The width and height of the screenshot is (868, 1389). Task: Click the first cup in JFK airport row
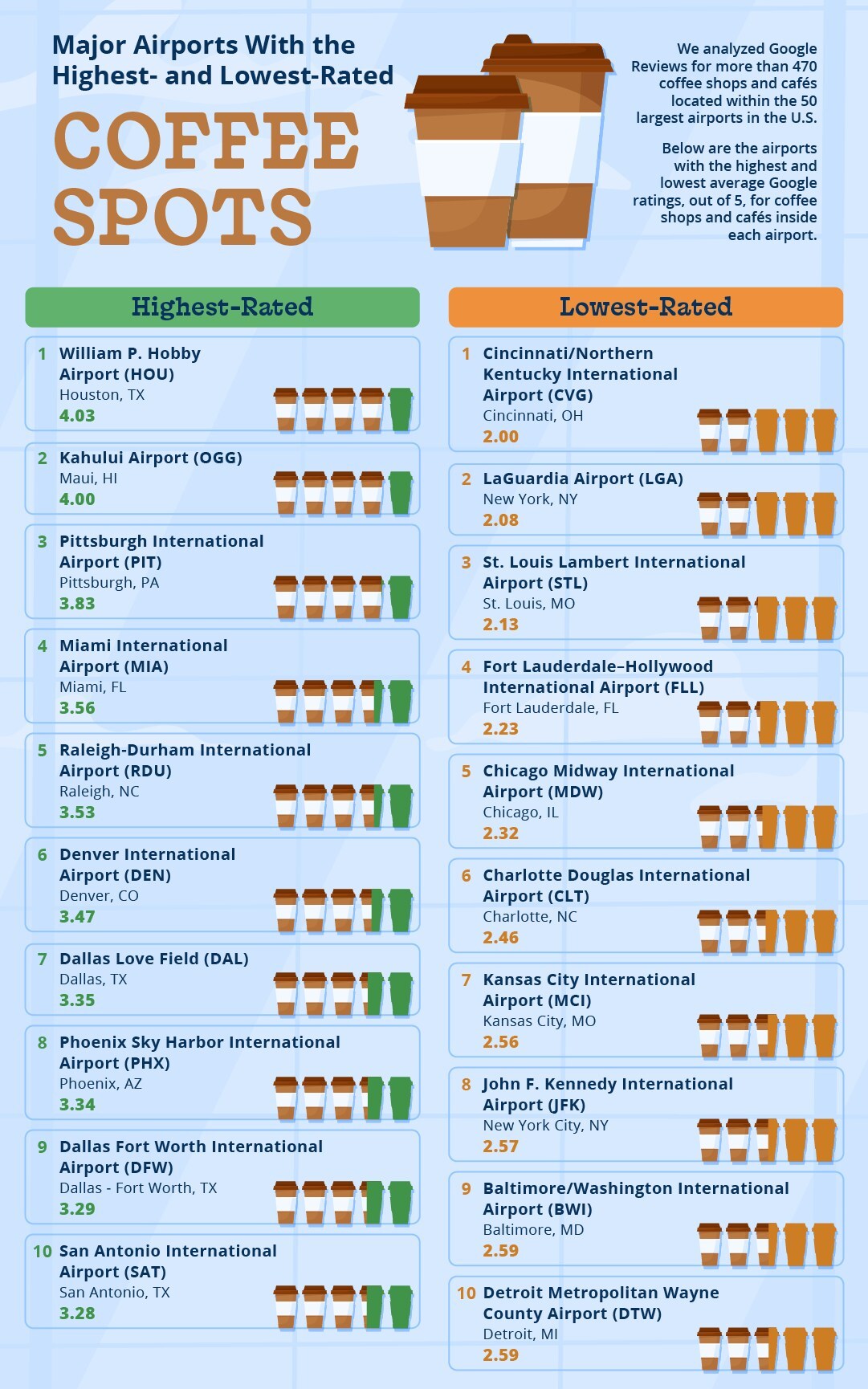(x=709, y=1140)
